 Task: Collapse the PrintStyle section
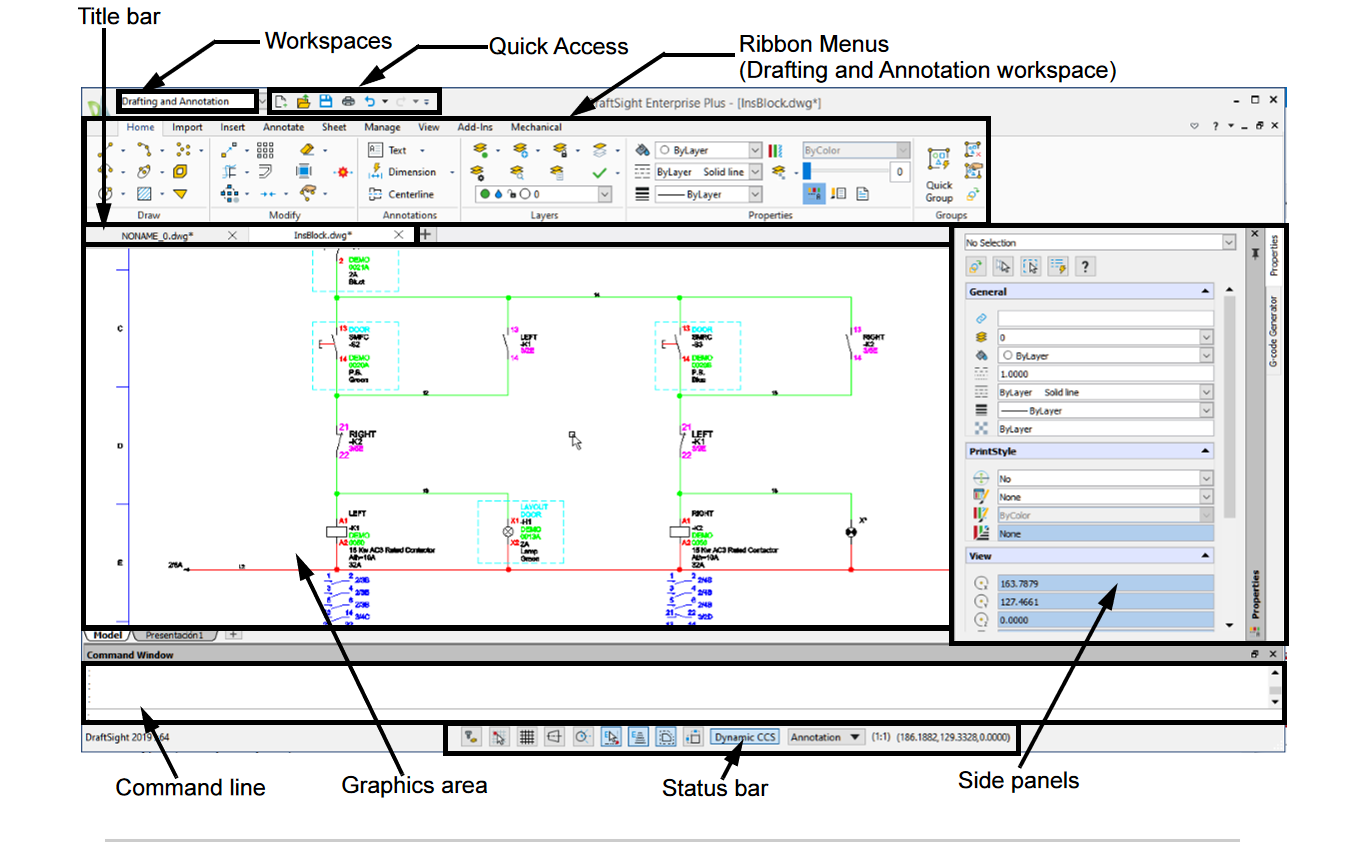1205,451
